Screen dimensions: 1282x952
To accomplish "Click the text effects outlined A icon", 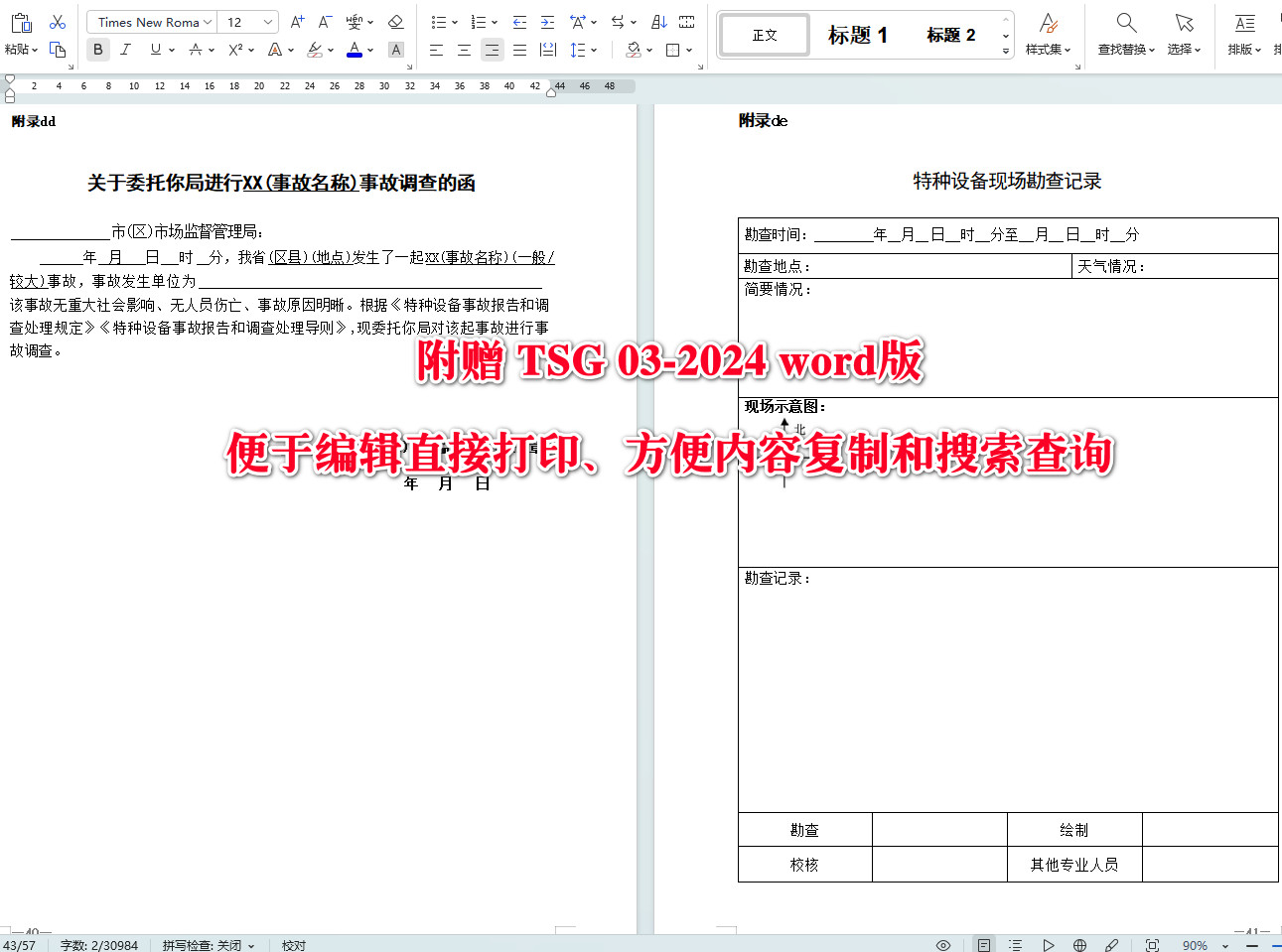I will pyautogui.click(x=275, y=49).
